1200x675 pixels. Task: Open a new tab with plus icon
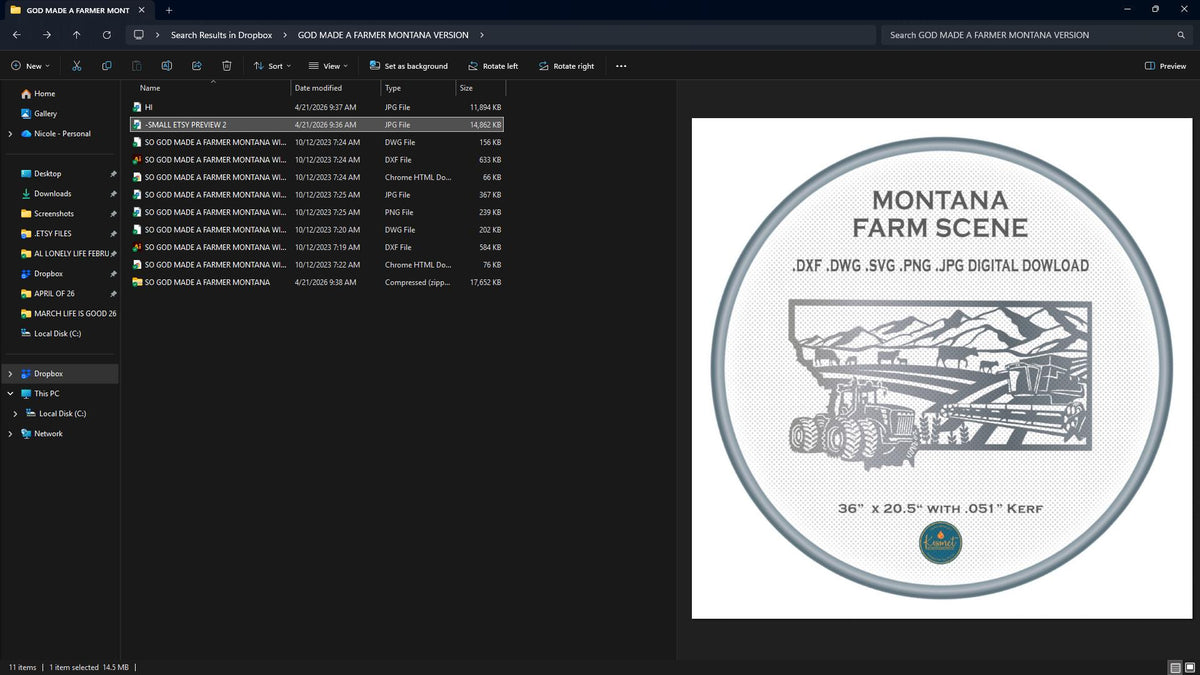tap(168, 10)
